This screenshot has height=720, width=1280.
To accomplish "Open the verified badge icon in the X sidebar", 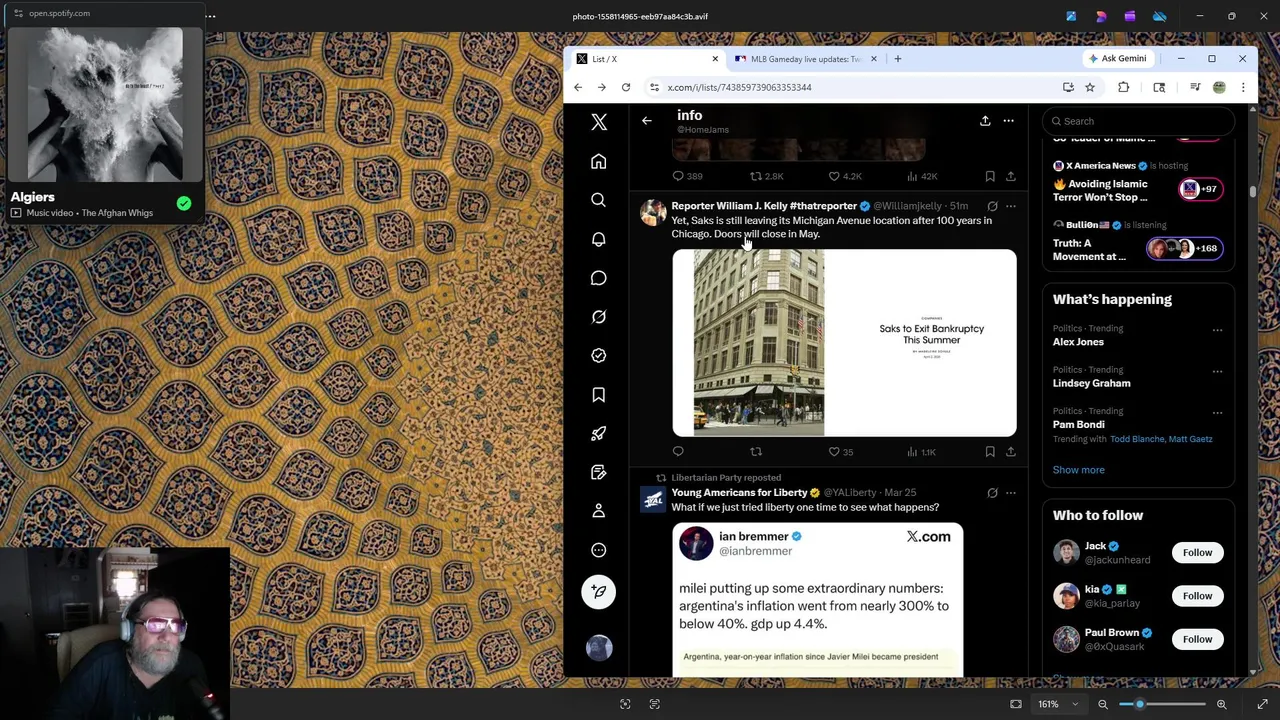I will point(598,356).
